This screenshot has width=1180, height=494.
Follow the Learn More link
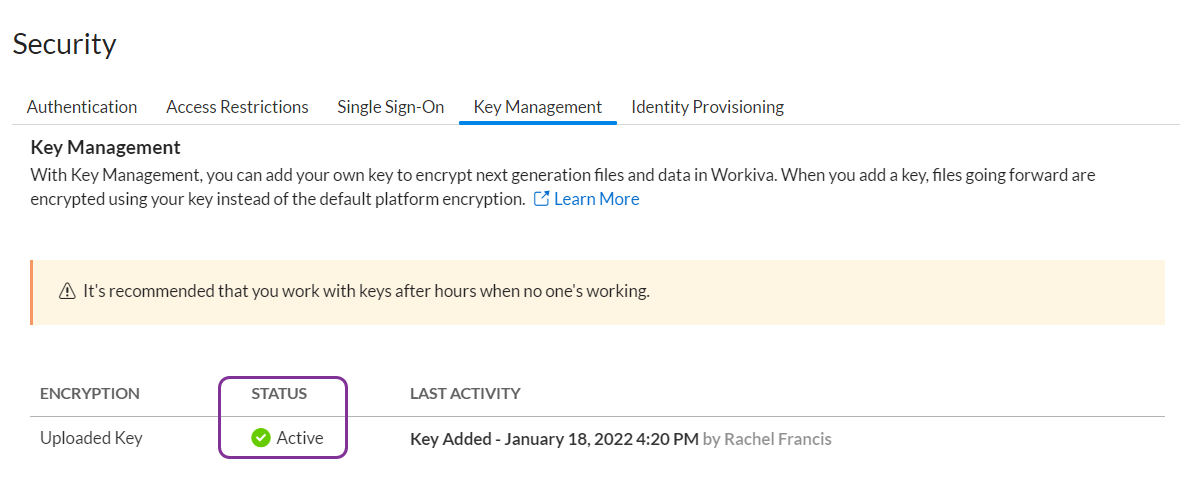point(596,199)
